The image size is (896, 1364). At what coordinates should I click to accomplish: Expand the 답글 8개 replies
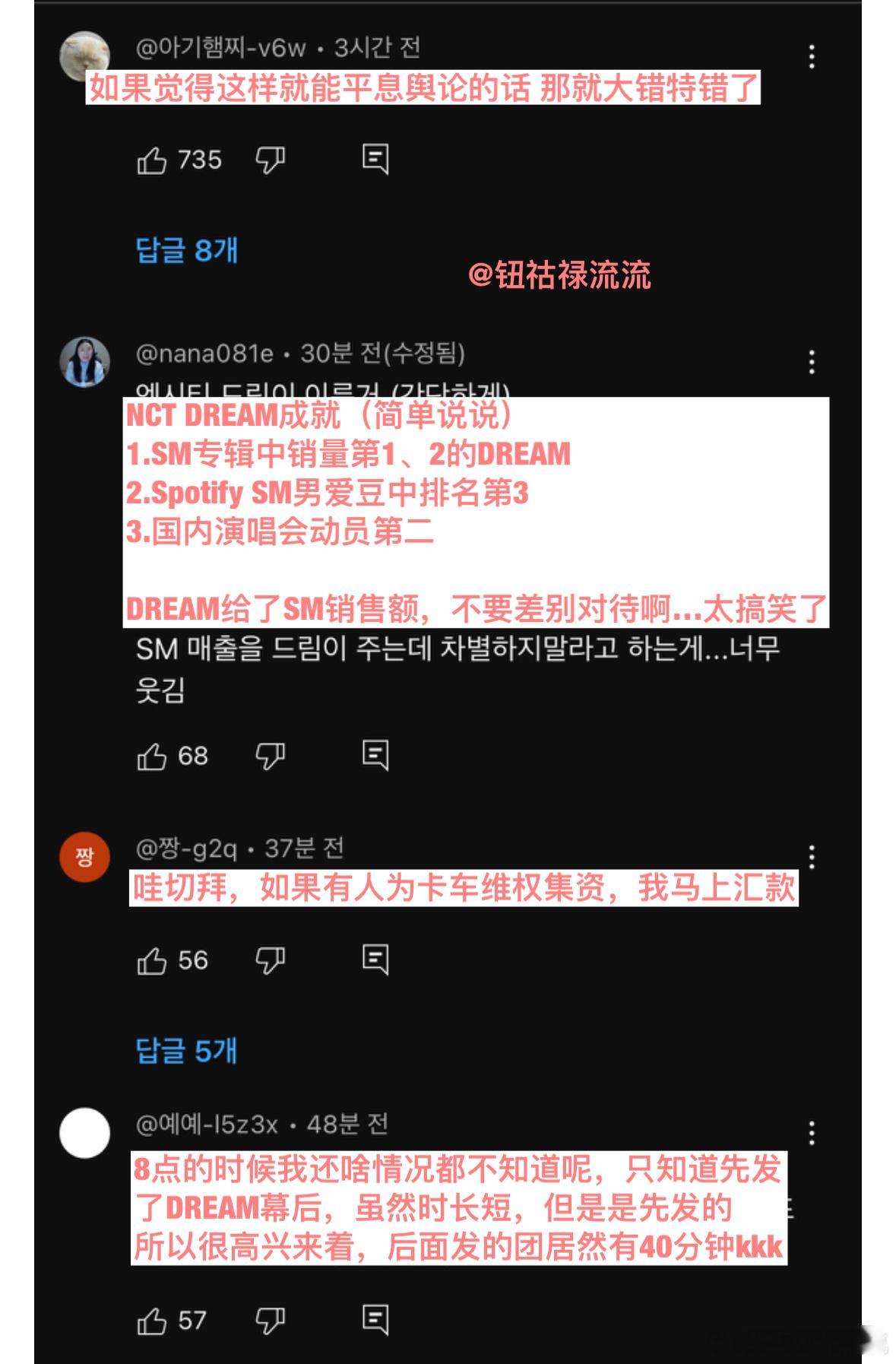[x=187, y=250]
